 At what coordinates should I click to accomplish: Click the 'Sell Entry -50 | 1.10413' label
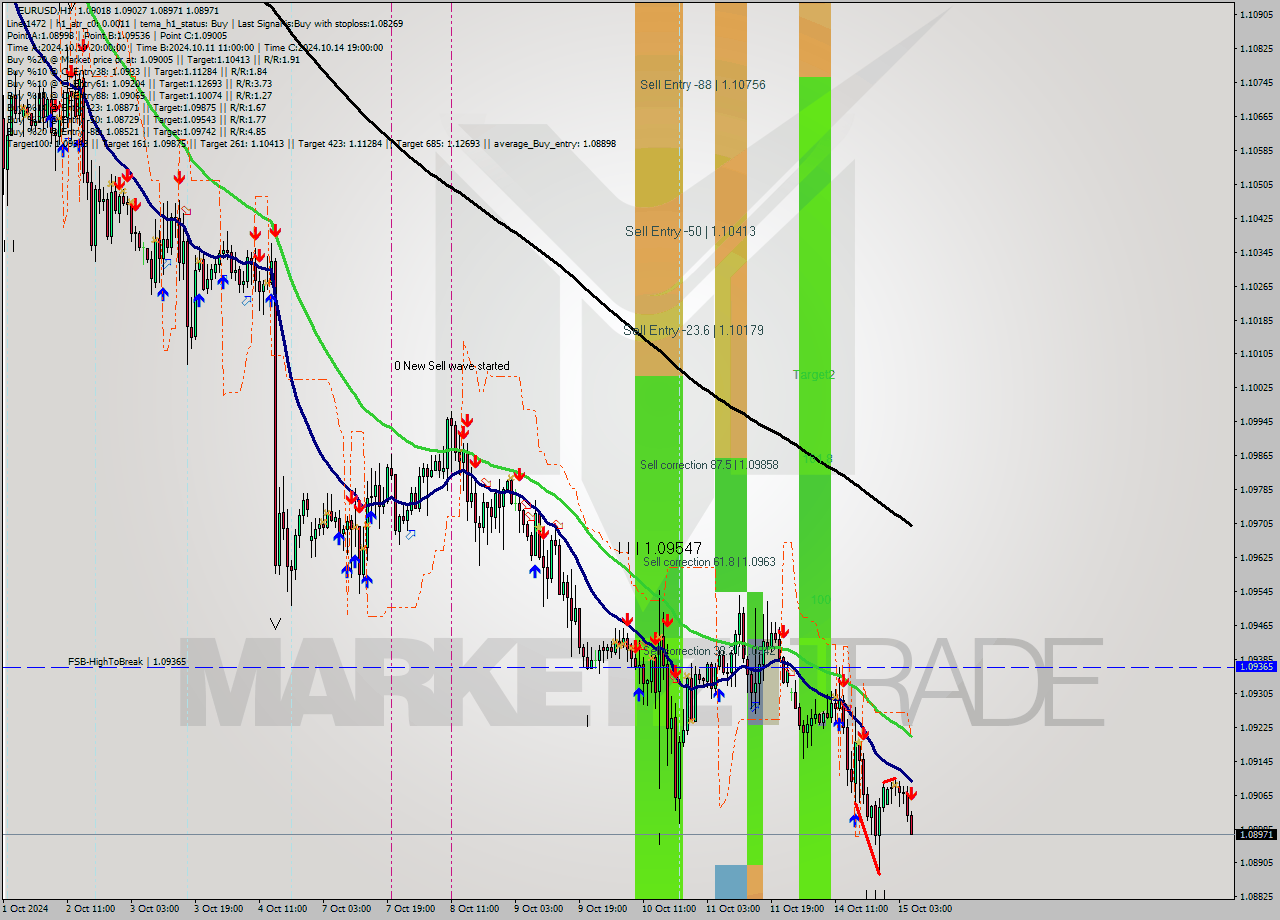tap(690, 231)
